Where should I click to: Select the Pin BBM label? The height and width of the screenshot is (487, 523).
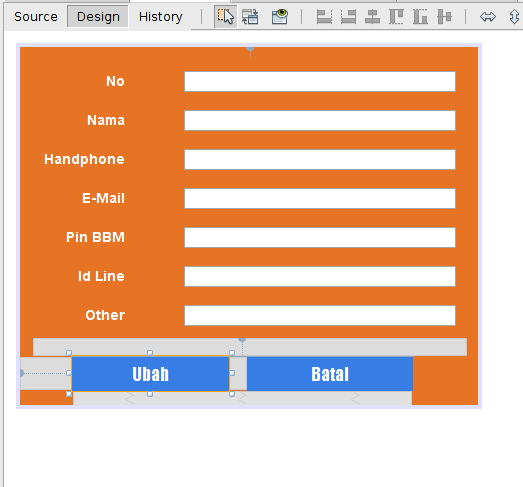coord(95,237)
